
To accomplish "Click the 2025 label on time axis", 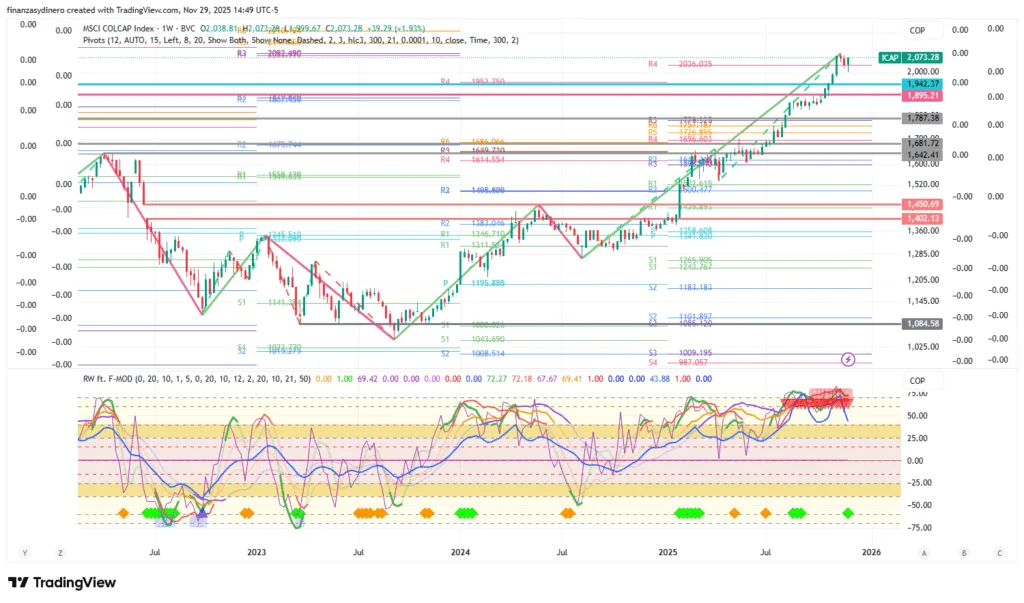I will point(668,552).
